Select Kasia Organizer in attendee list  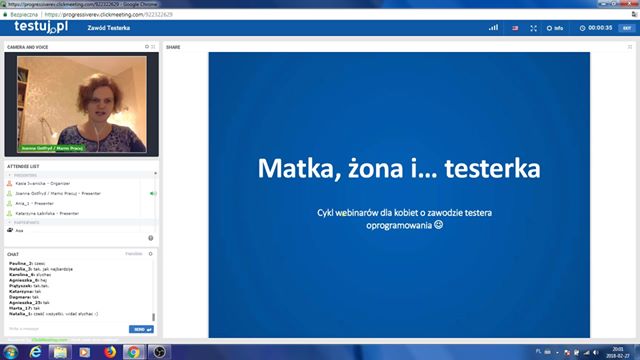[x=42, y=184]
